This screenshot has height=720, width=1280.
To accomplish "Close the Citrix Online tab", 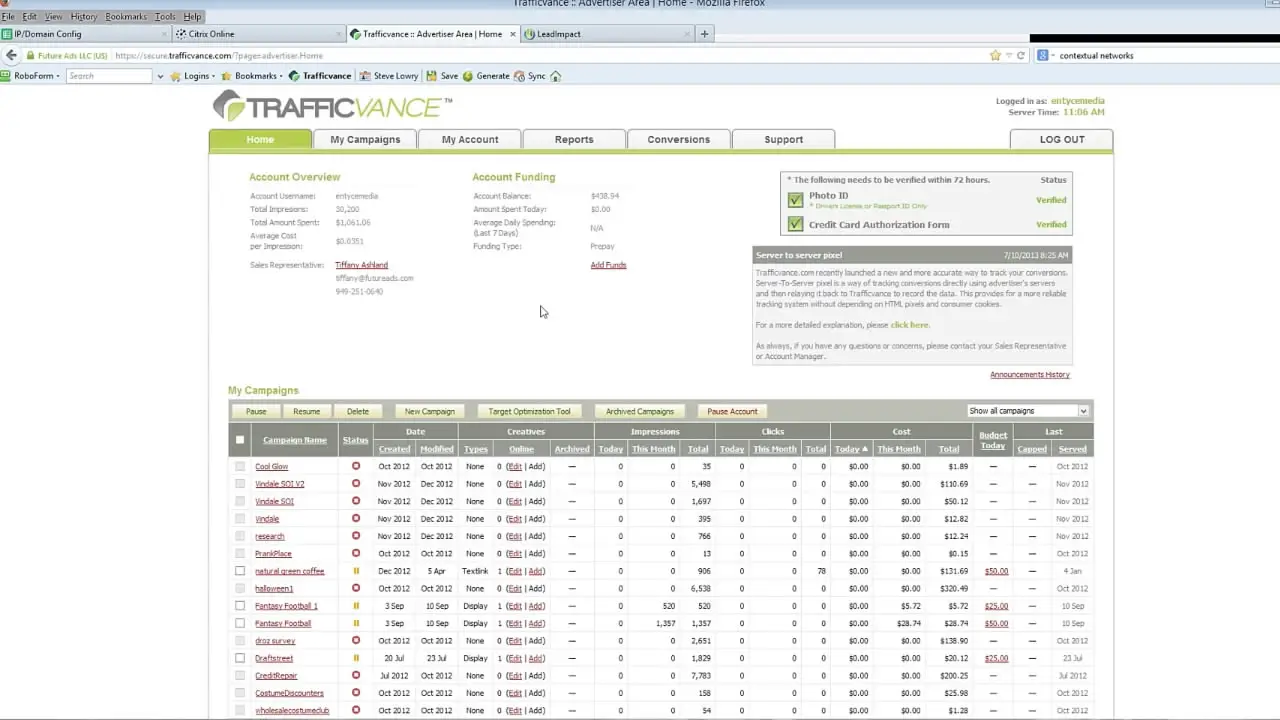I will tap(339, 34).
